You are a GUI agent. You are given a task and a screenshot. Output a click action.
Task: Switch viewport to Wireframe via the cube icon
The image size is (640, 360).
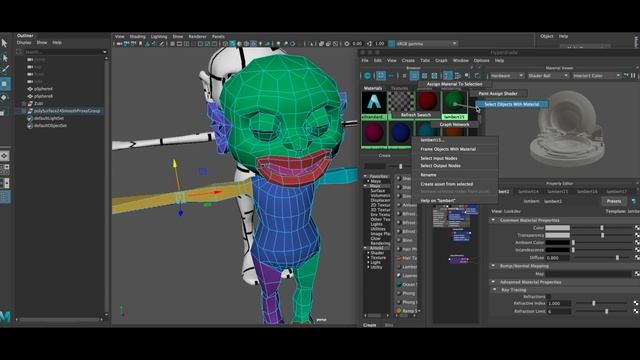(225, 44)
